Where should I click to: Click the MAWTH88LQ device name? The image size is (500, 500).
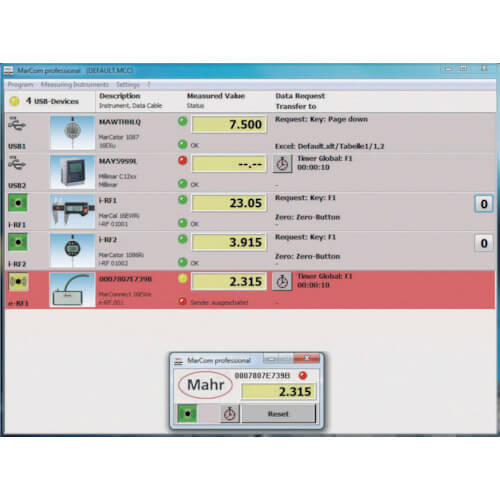[120, 122]
